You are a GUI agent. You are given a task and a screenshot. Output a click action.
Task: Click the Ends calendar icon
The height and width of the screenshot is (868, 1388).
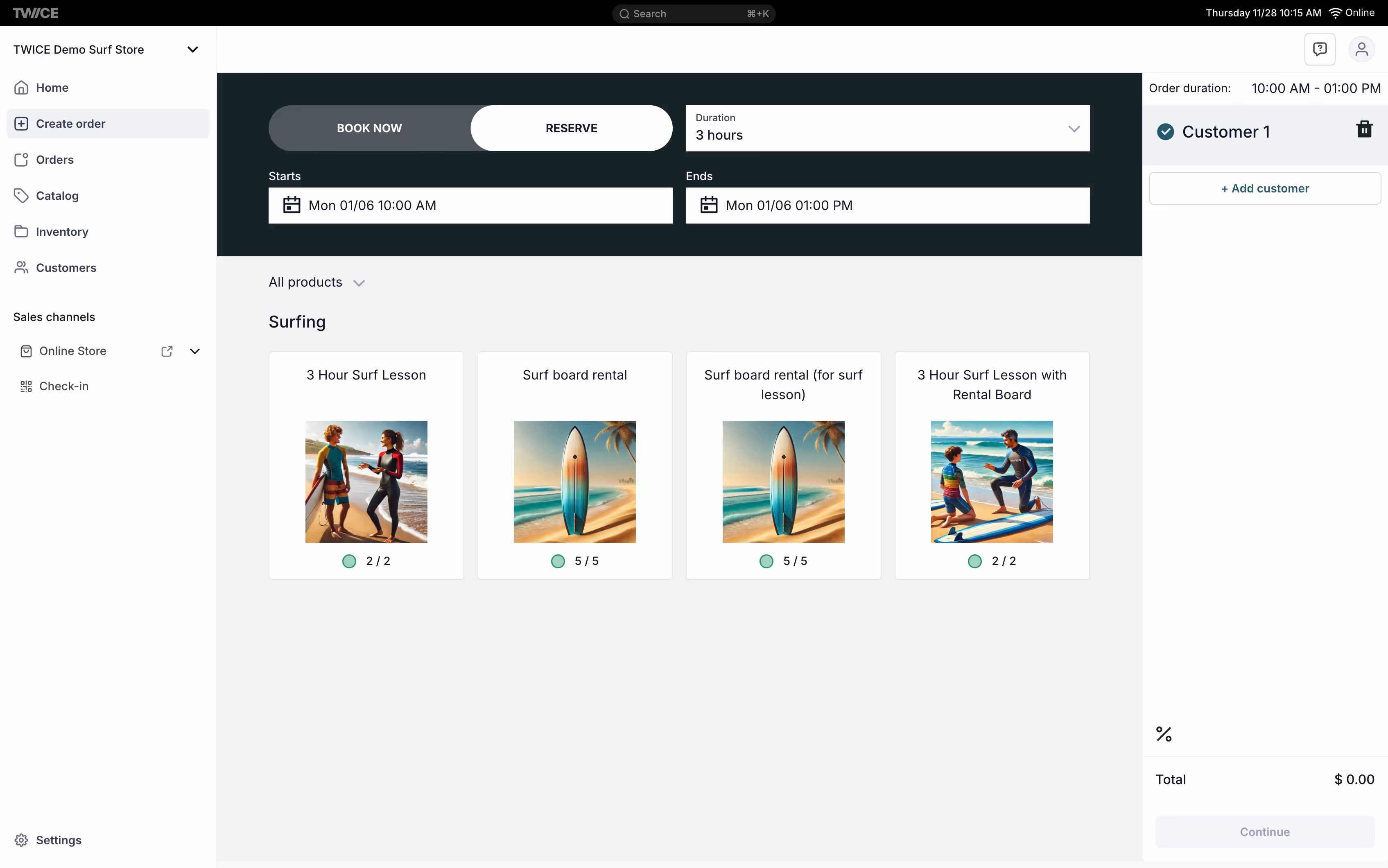click(708, 205)
